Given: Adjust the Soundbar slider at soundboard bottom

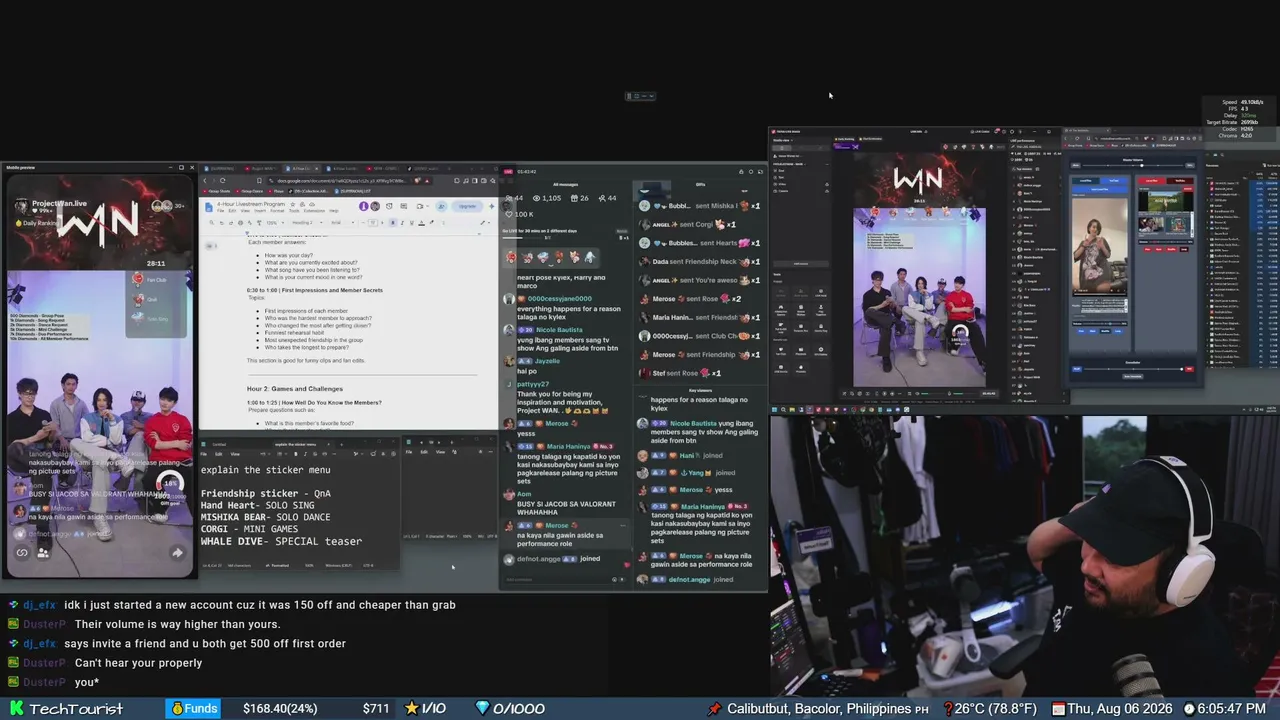Looking at the screenshot, I should 1133,369.
